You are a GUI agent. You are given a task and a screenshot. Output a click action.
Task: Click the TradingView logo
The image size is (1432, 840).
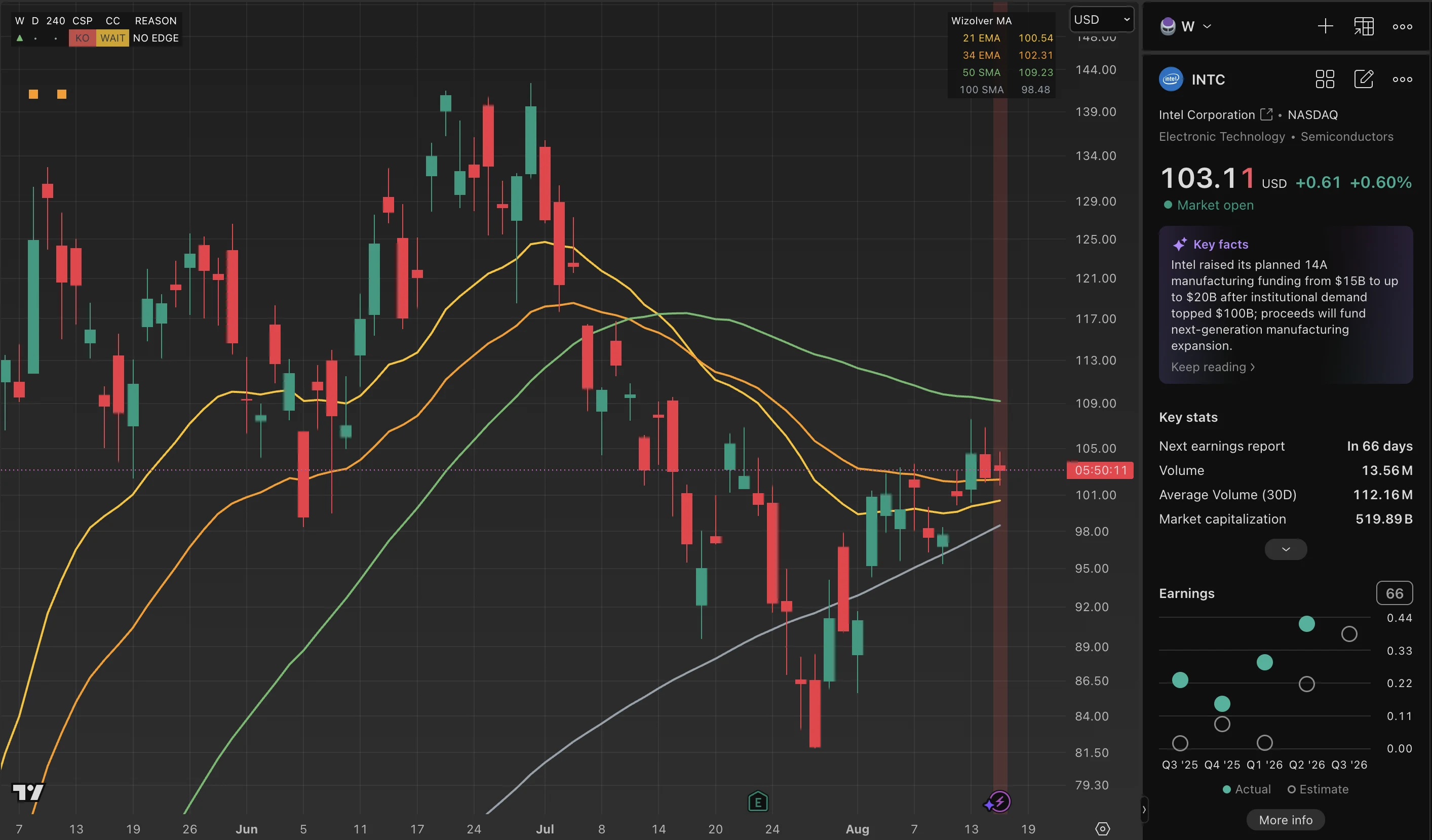point(28,792)
